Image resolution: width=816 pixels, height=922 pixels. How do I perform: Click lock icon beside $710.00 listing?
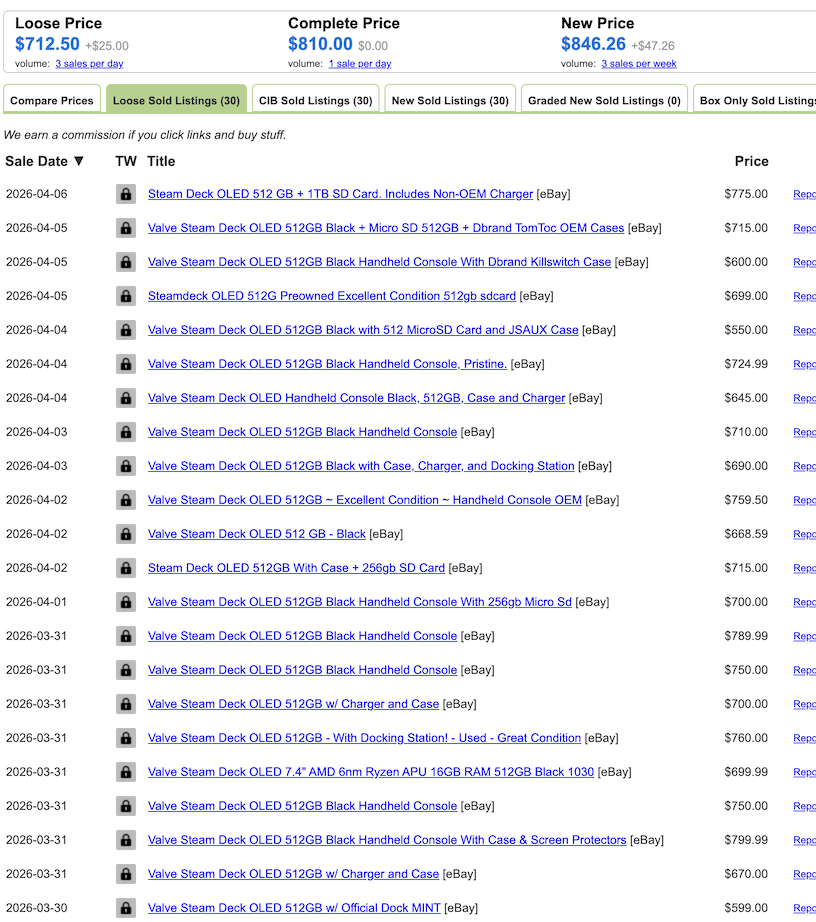point(126,432)
